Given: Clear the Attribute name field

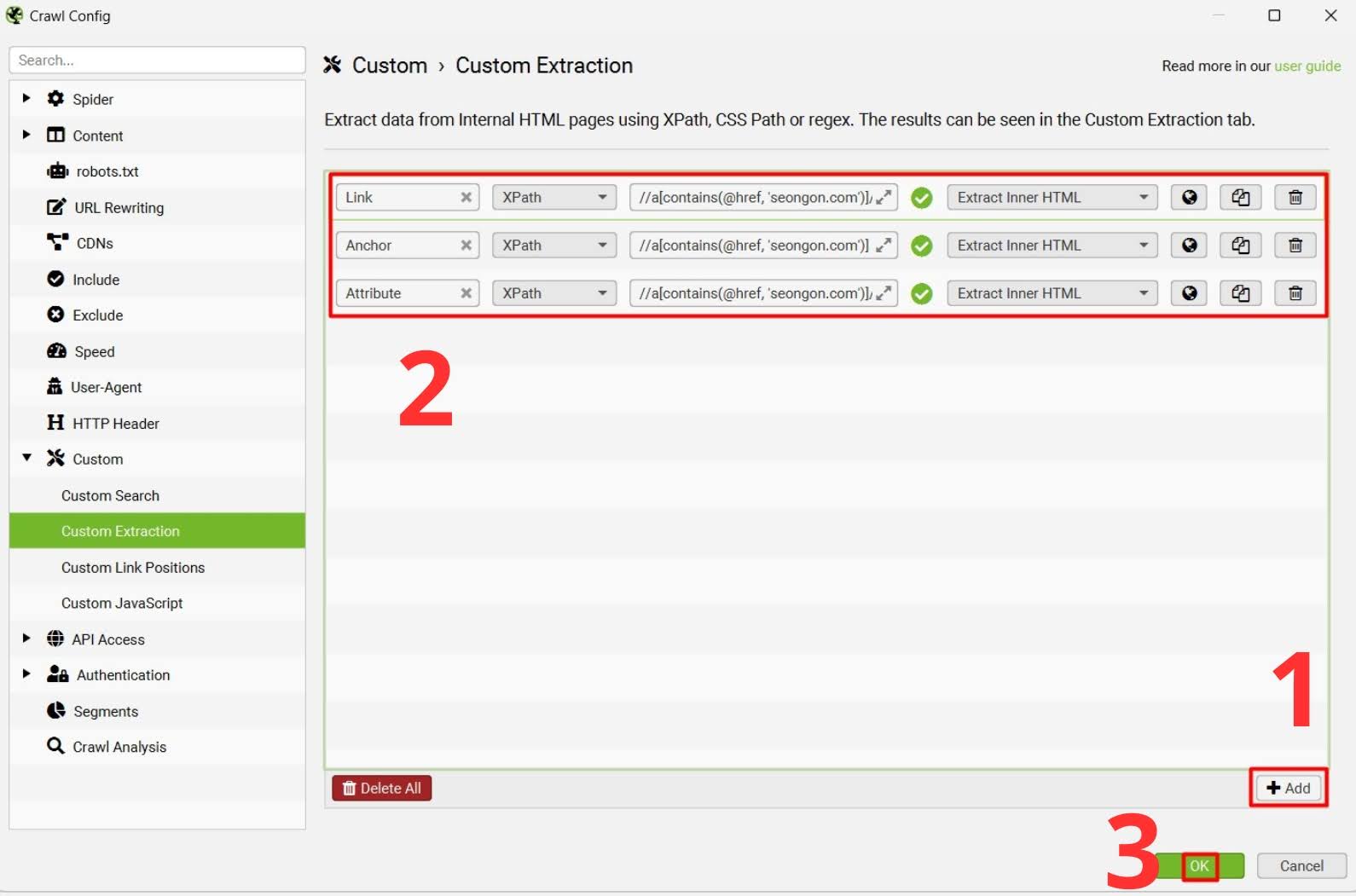Looking at the screenshot, I should click(x=466, y=293).
